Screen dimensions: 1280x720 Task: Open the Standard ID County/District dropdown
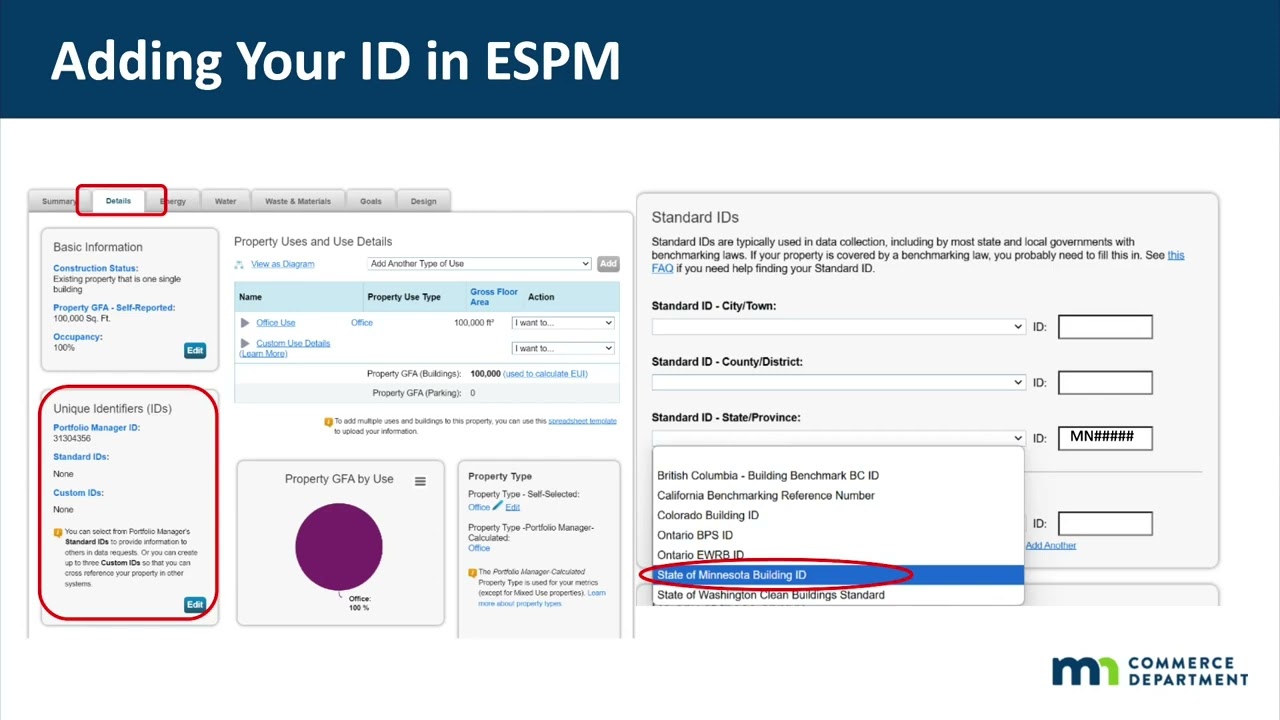tap(838, 382)
